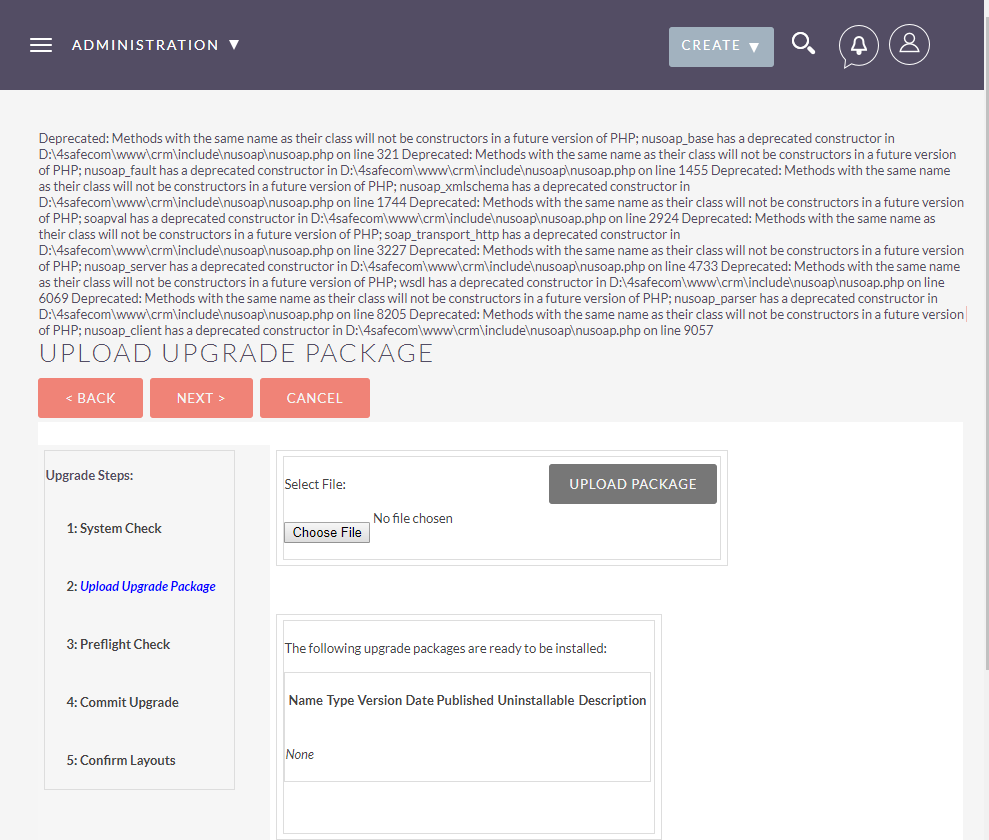
Task: Click the ready-to-install packages message
Action: click(446, 648)
